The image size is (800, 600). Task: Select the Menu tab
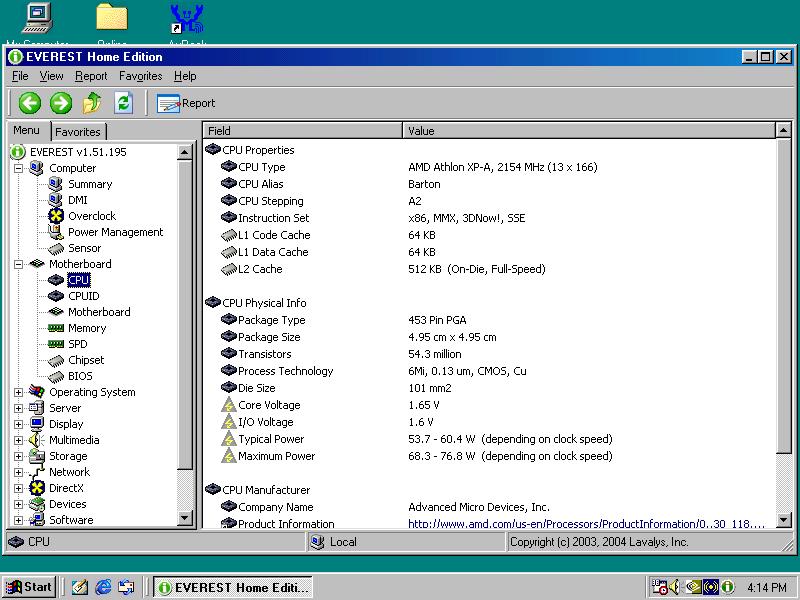tap(27, 130)
